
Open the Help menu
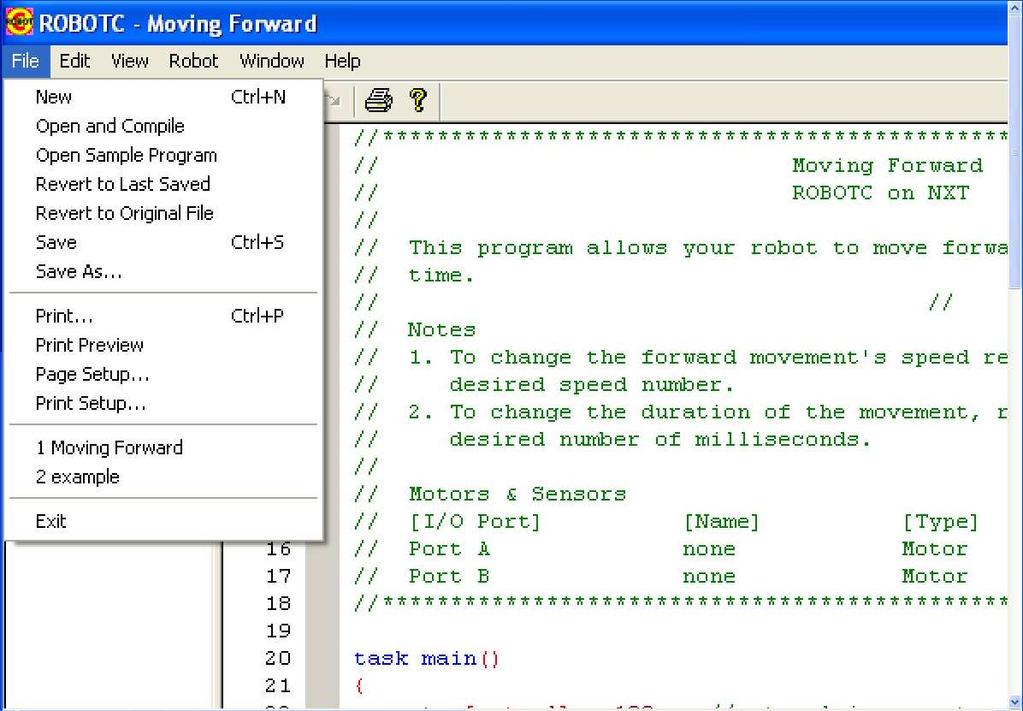pos(343,61)
